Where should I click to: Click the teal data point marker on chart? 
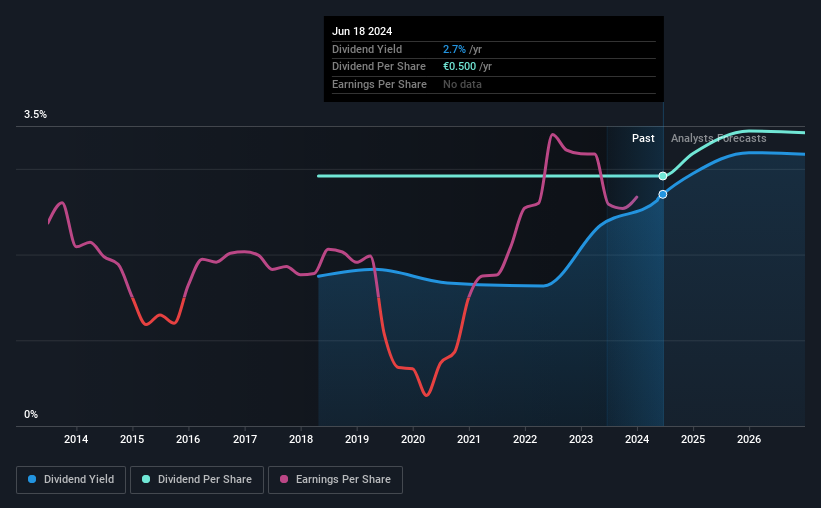click(x=663, y=176)
